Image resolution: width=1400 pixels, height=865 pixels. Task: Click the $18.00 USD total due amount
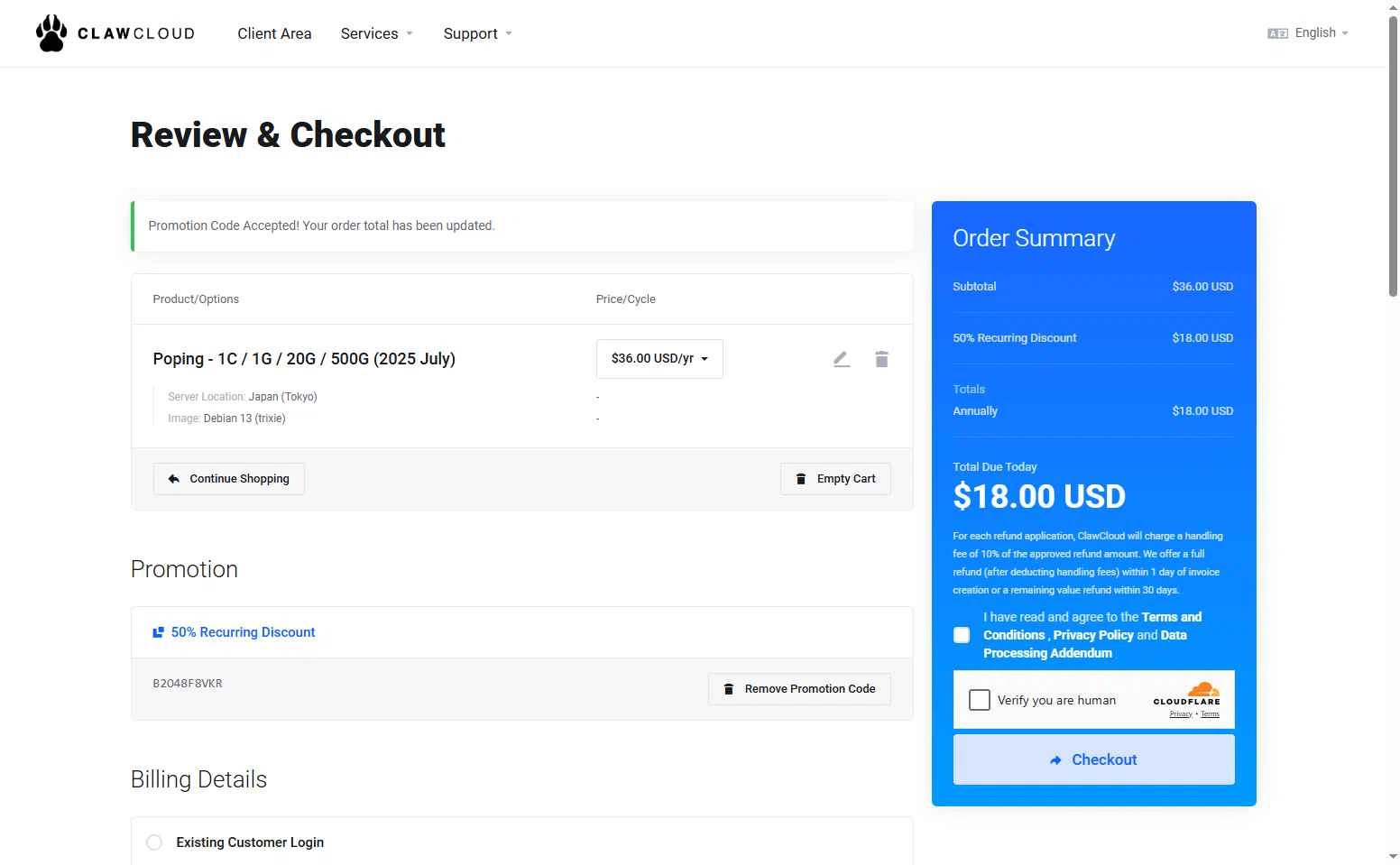coord(1039,496)
